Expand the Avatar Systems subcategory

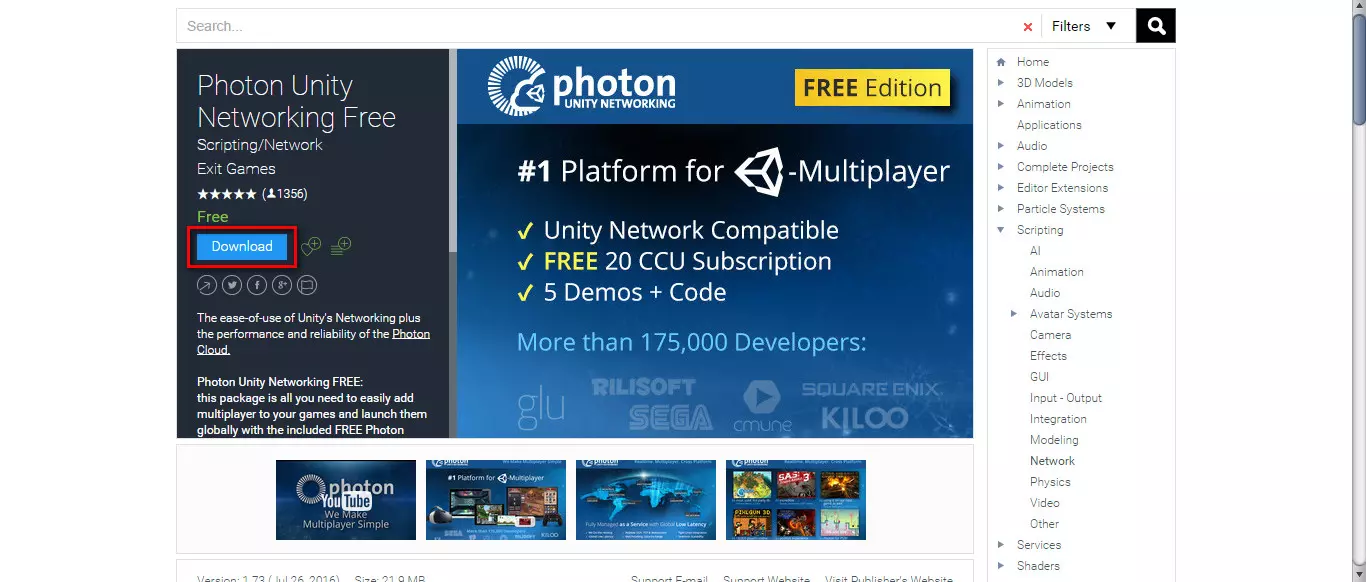[x=1015, y=313]
